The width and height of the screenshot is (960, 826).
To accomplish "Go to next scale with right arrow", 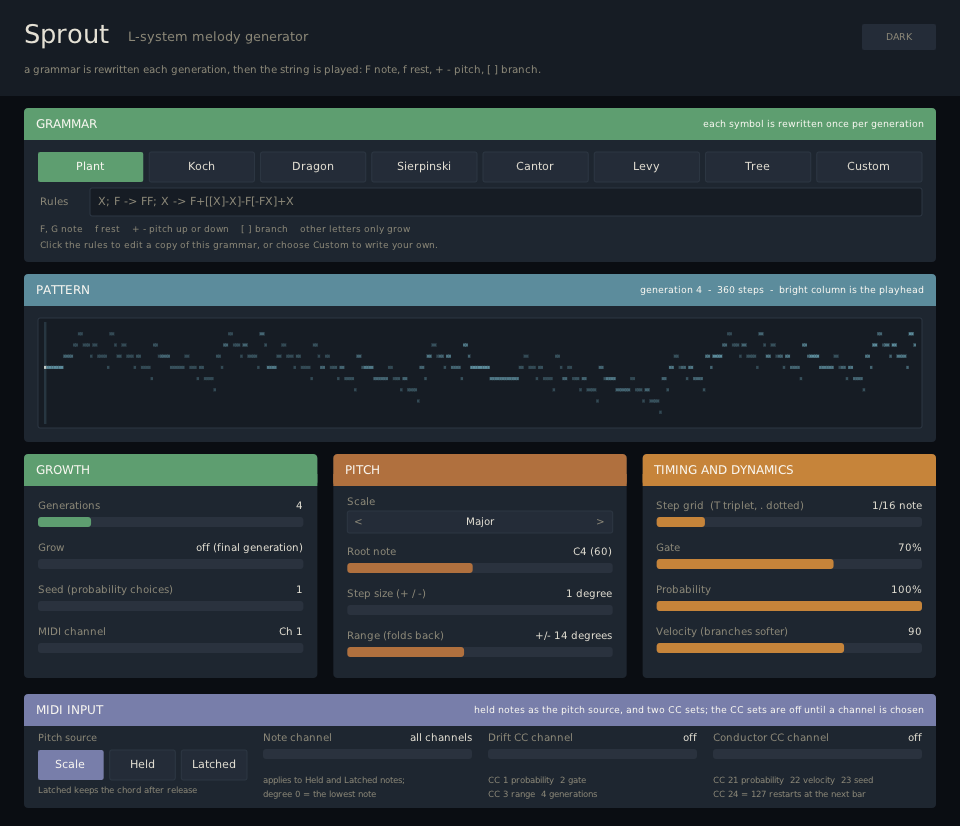I will pos(600,522).
